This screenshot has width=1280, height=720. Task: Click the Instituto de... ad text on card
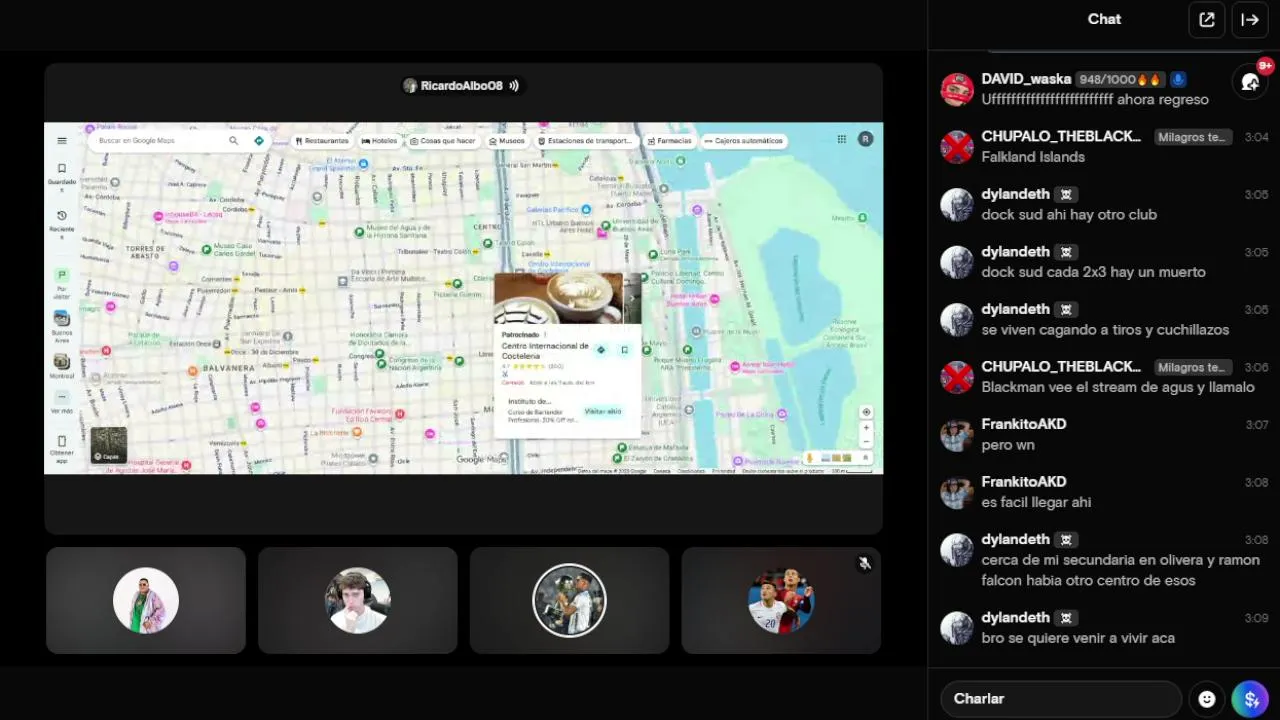tap(530, 401)
